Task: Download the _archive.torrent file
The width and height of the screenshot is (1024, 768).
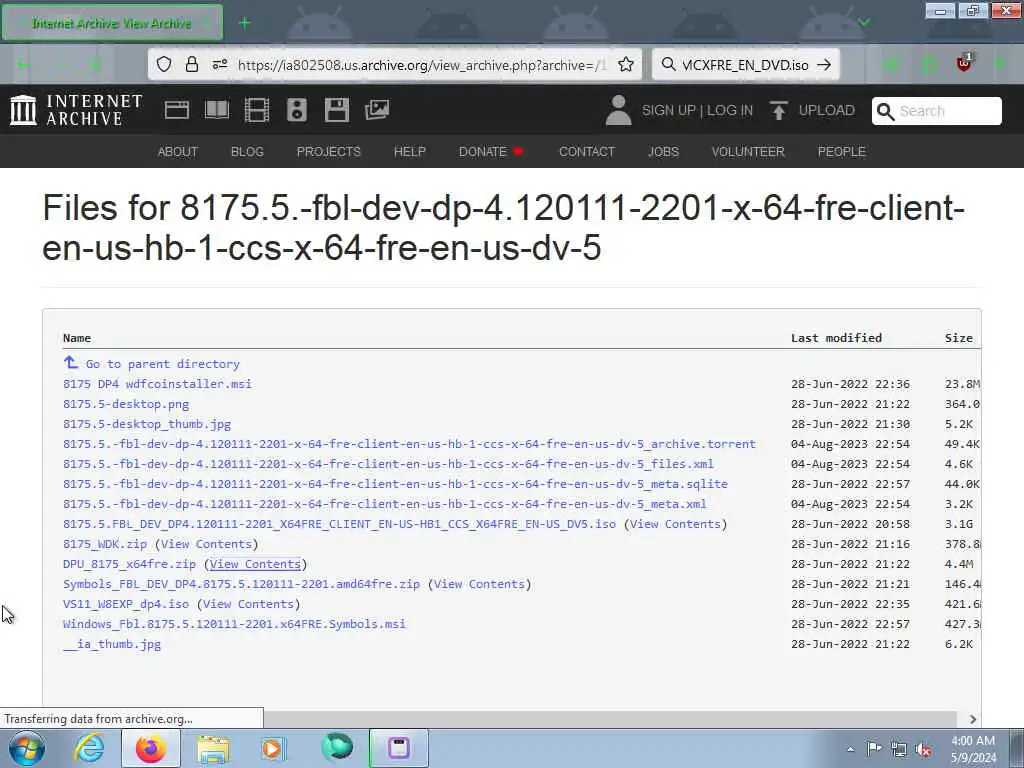Action: coord(409,444)
